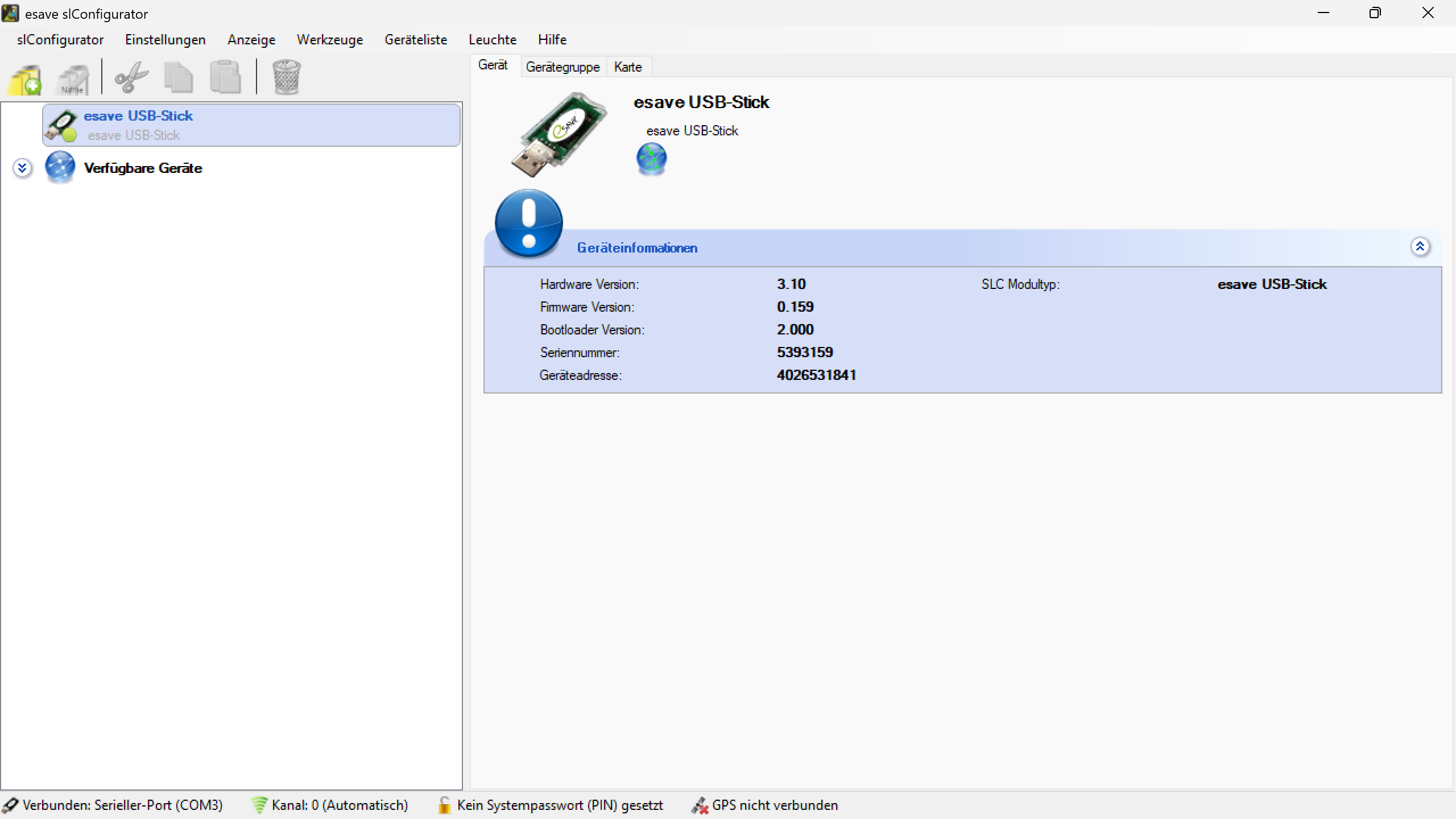Click the network globe icon under device name
Screen dimensions: 1456x819
[651, 159]
